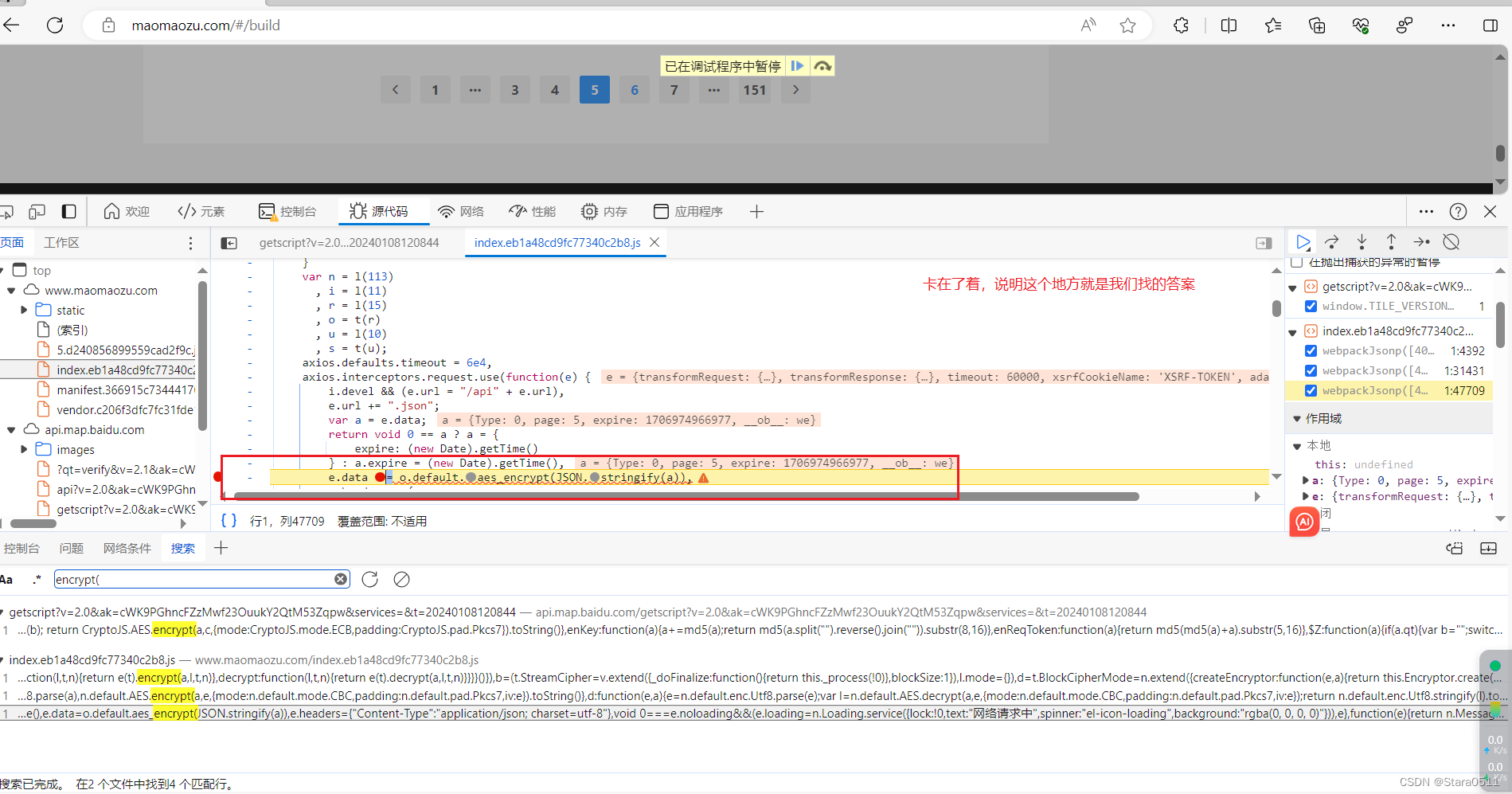
Task: Go to next page arrow
Action: 795,90
